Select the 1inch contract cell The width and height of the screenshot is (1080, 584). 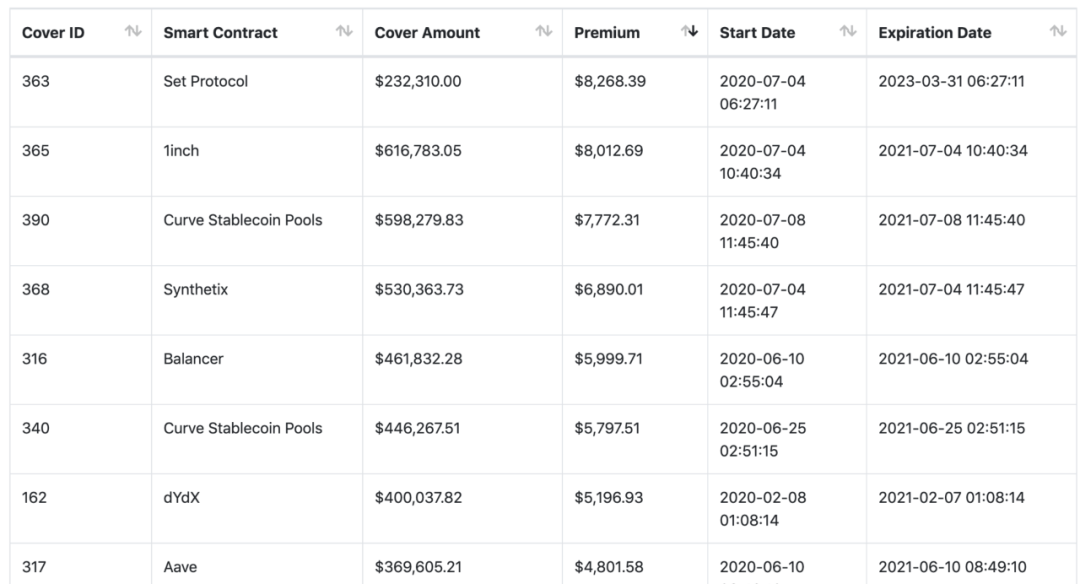pyautogui.click(x=181, y=151)
